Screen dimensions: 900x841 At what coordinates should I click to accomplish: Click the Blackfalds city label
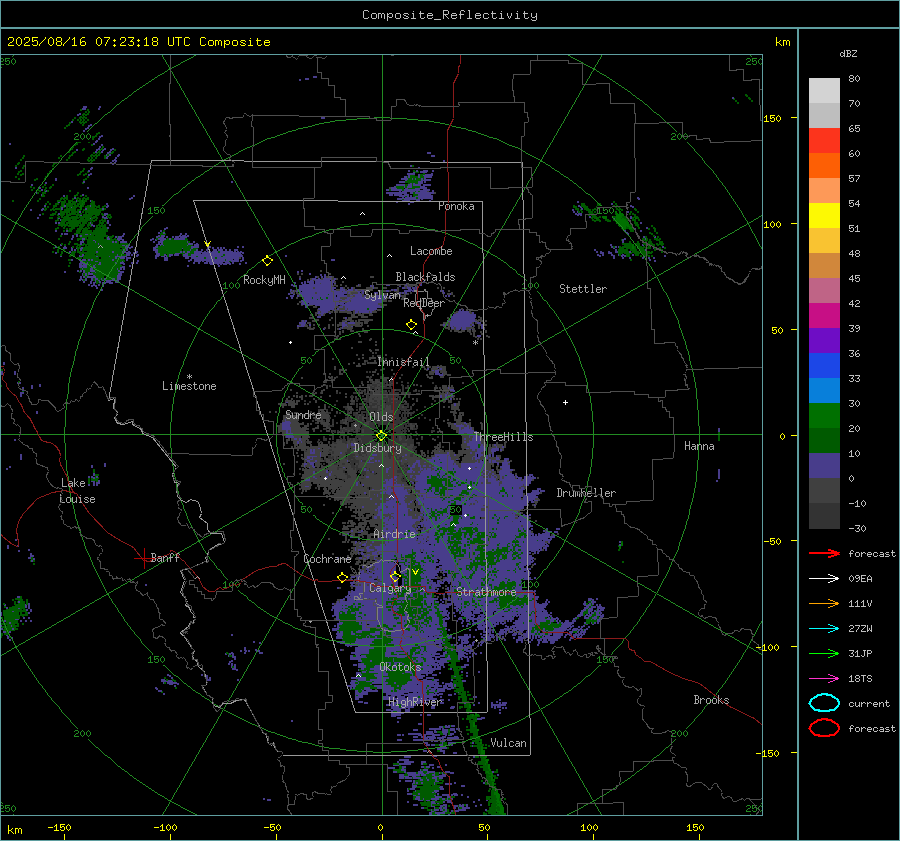425,277
